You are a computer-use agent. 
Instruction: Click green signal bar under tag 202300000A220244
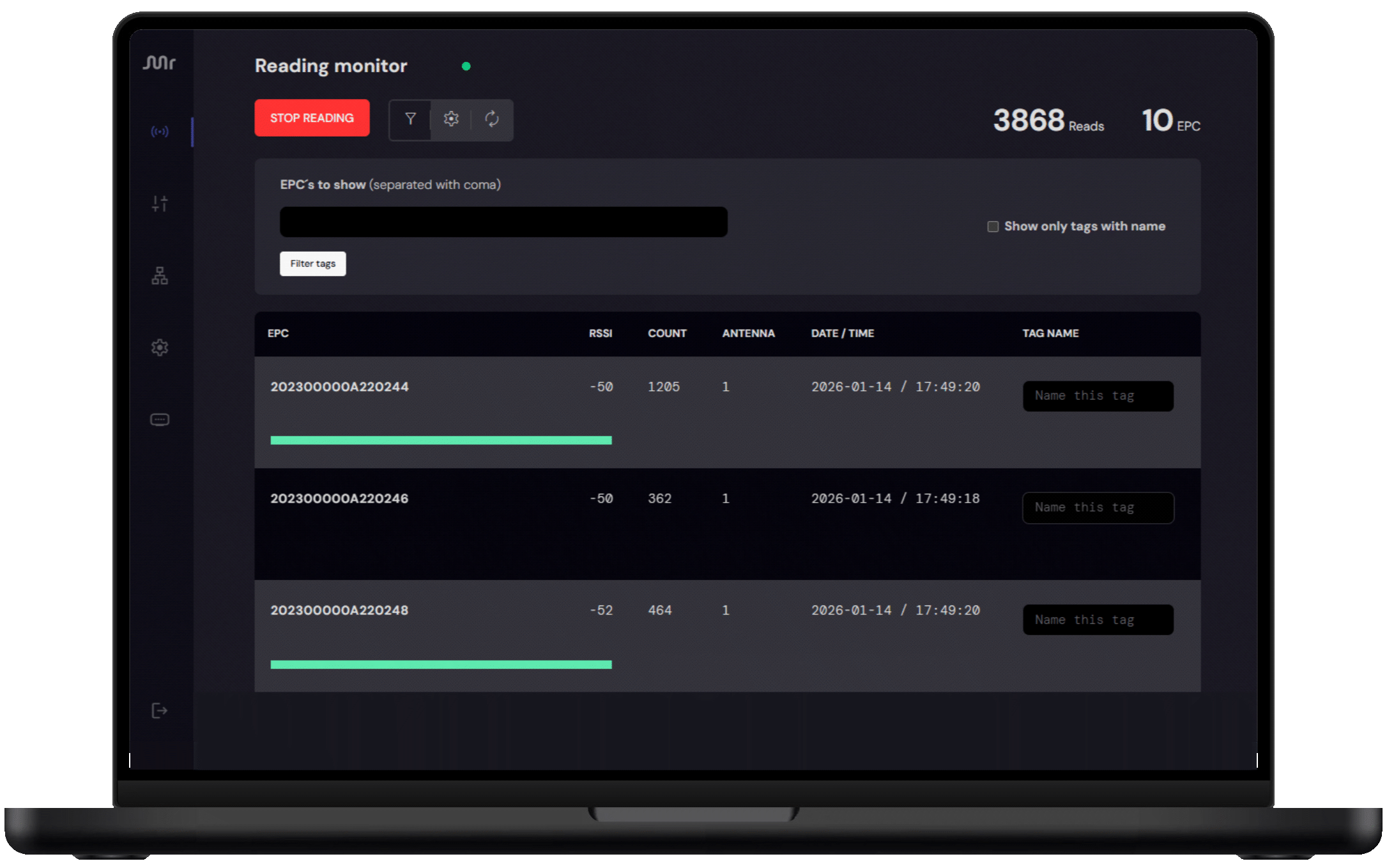click(x=441, y=440)
